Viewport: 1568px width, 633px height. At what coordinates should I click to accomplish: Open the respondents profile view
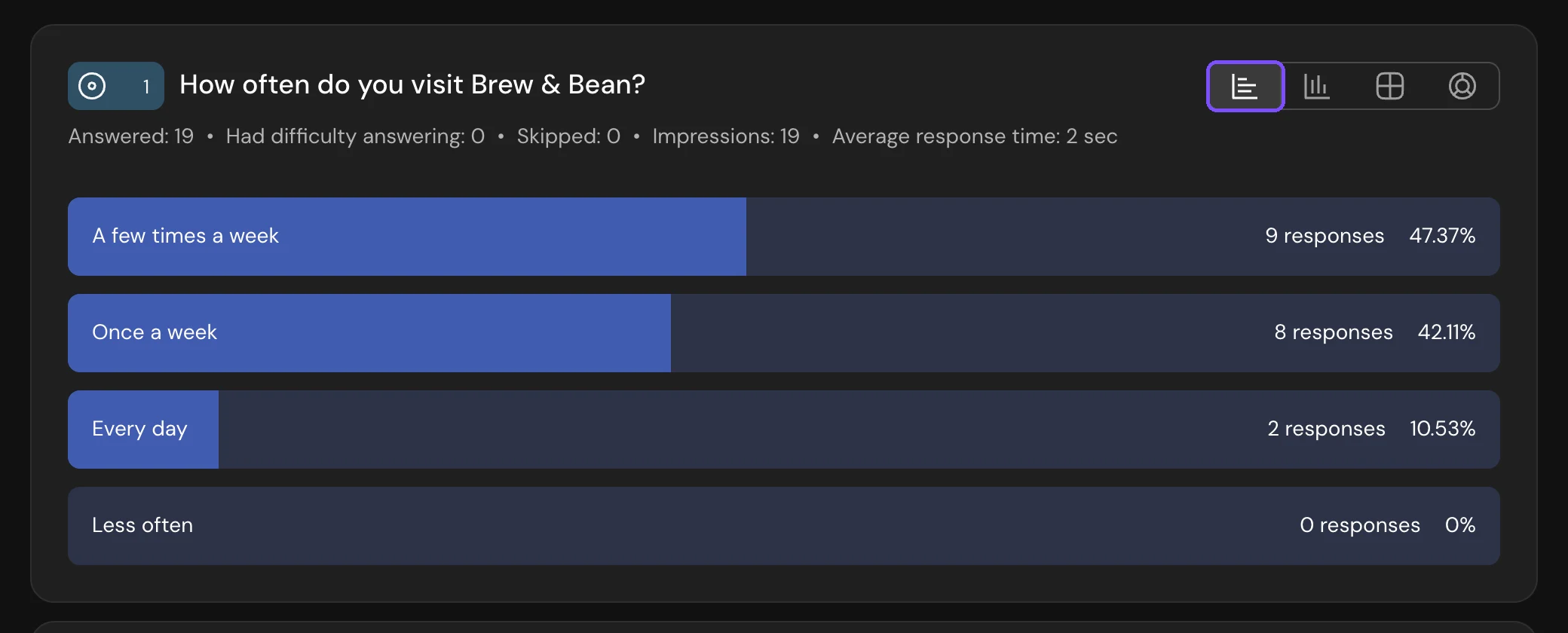point(1462,86)
